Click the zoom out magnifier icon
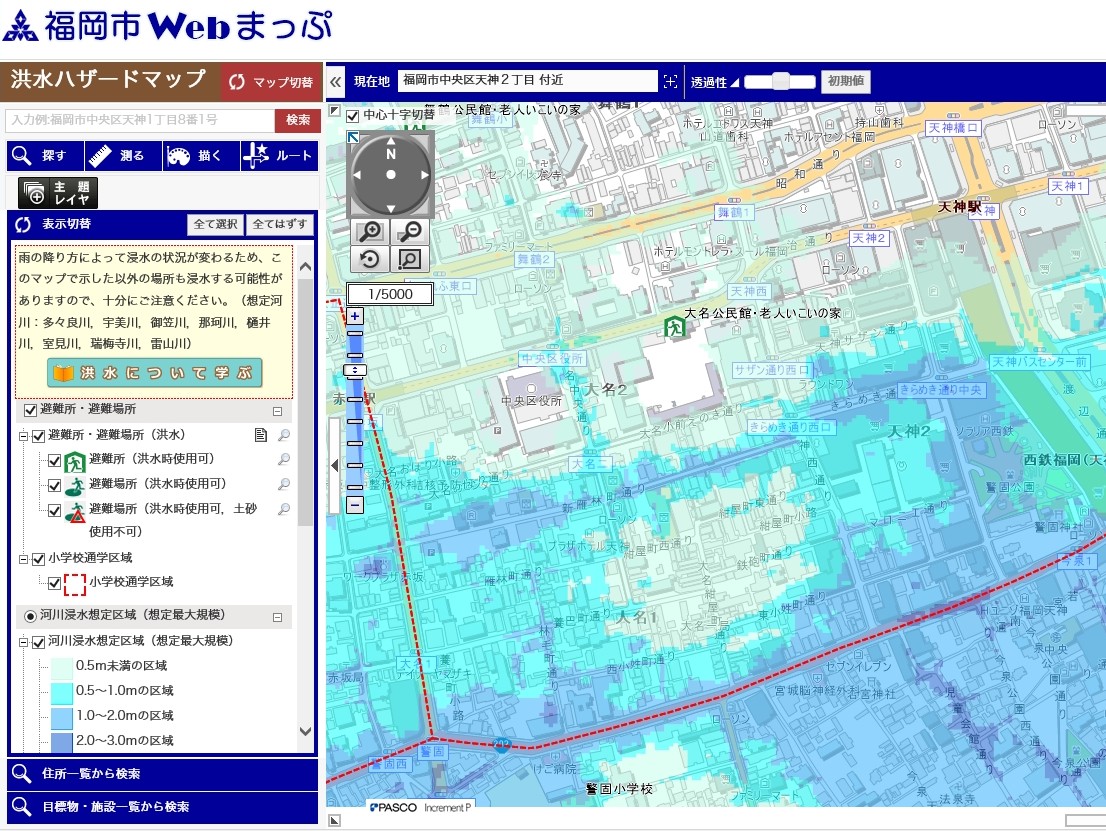This screenshot has height=831, width=1106. 410,231
